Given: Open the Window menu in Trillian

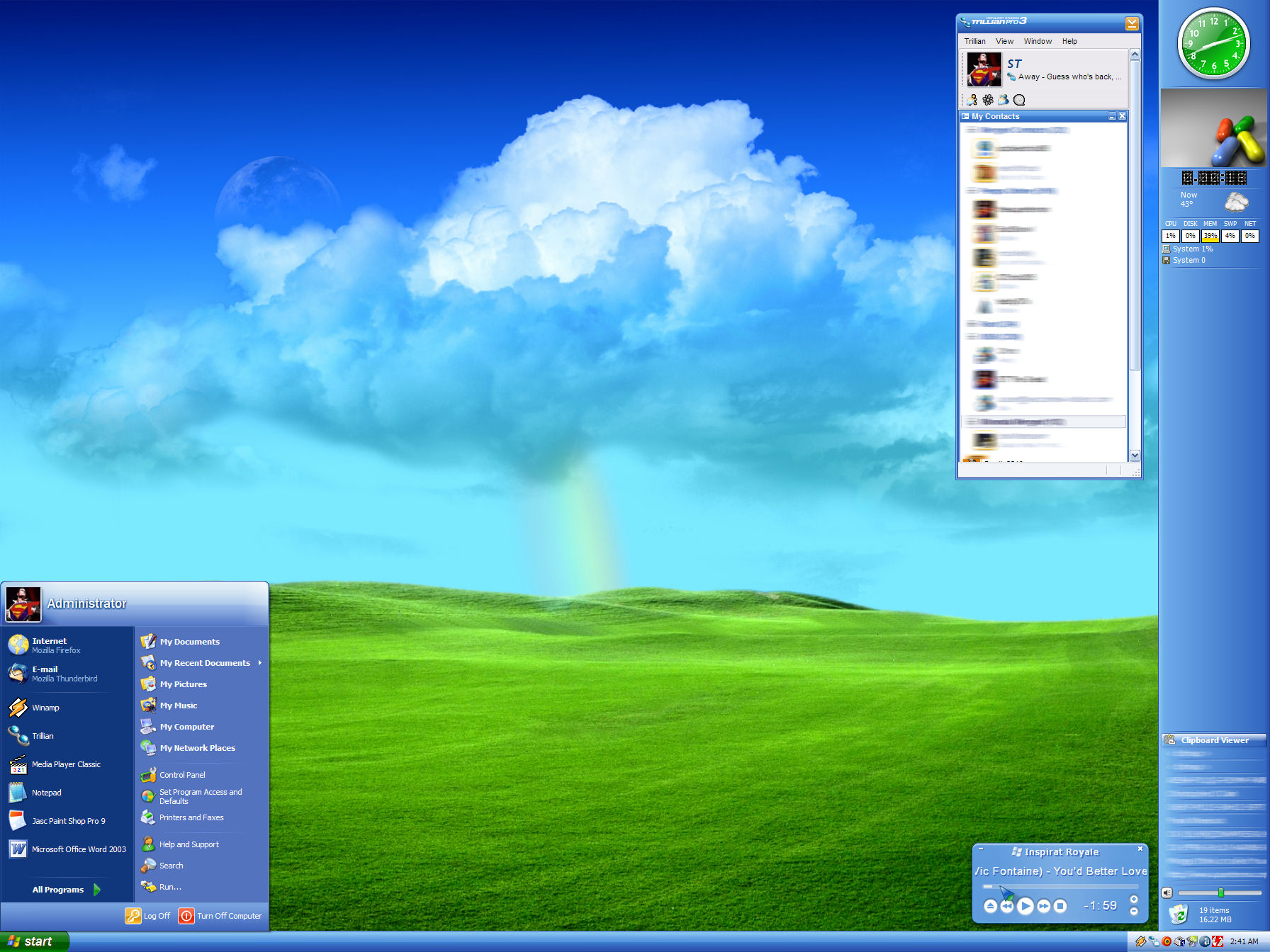Looking at the screenshot, I should pyautogui.click(x=1038, y=41).
